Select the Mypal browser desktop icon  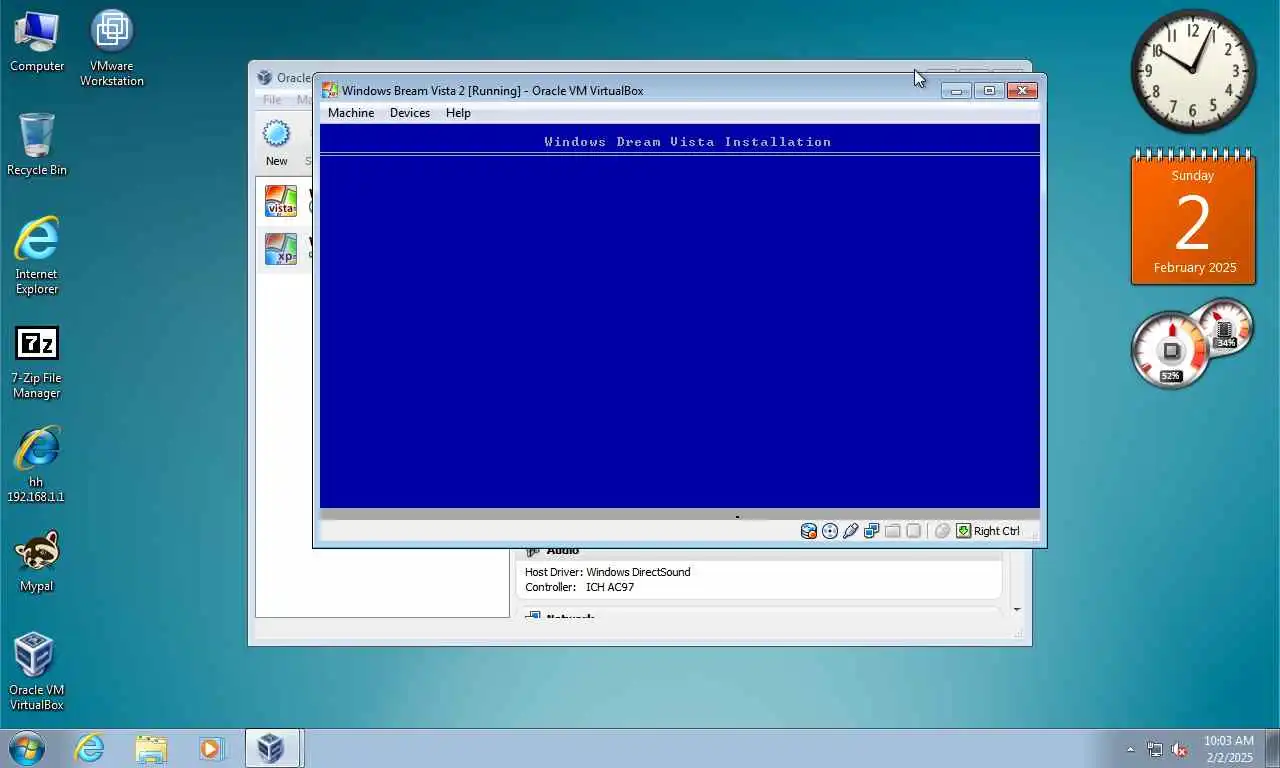[x=37, y=561]
